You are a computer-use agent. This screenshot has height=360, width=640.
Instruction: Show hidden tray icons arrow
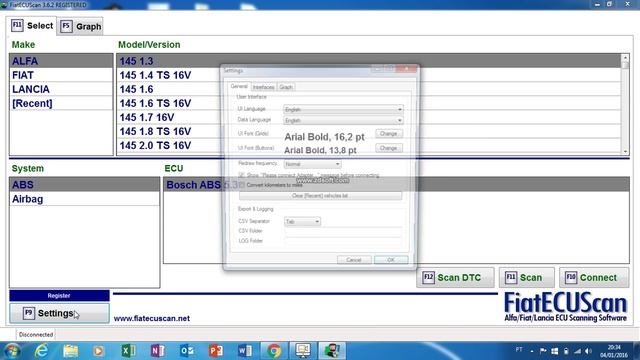click(532, 351)
